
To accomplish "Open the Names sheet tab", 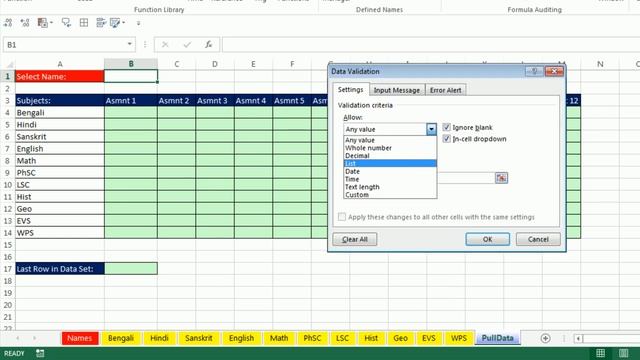I will coord(80,338).
